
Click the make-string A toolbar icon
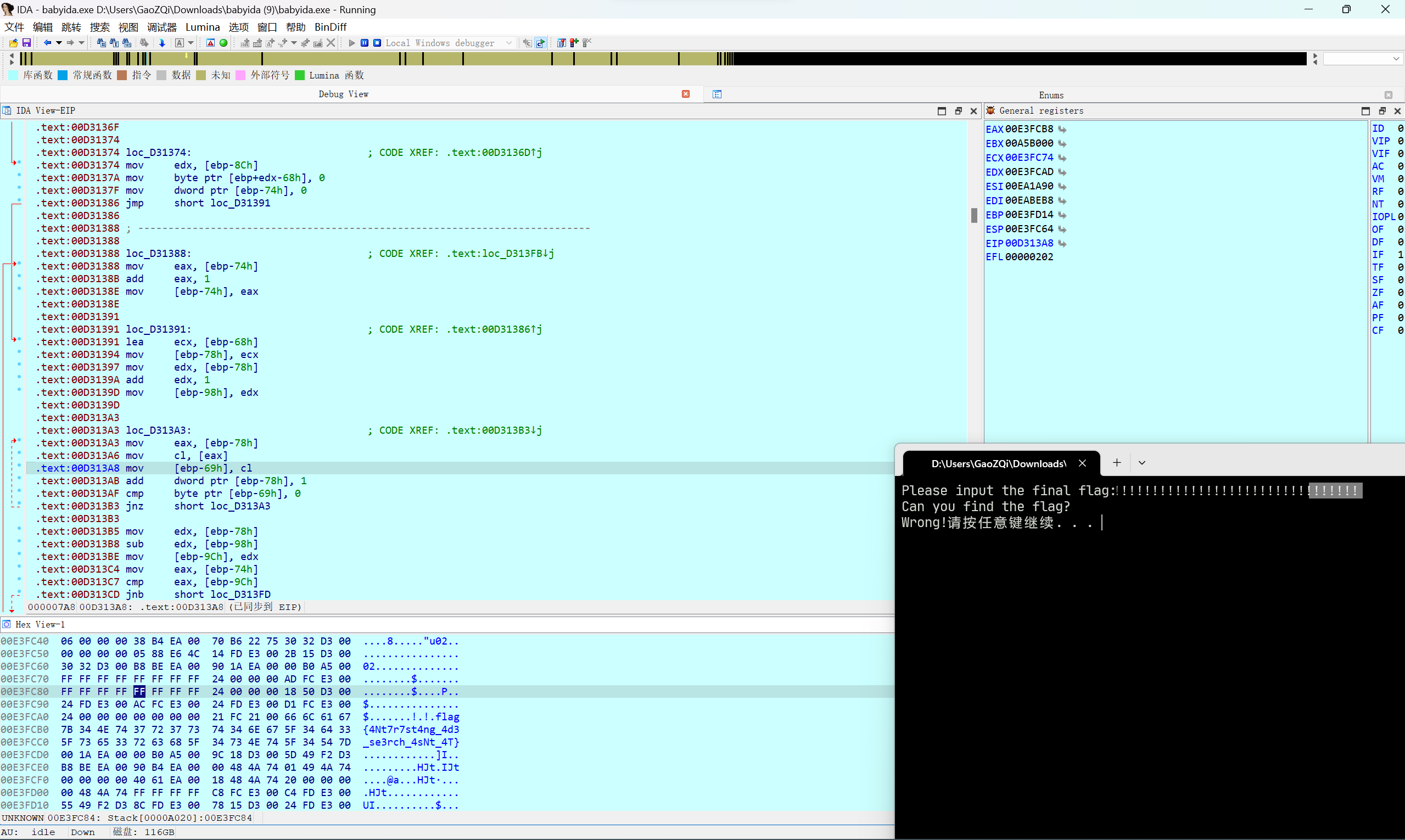270,43
